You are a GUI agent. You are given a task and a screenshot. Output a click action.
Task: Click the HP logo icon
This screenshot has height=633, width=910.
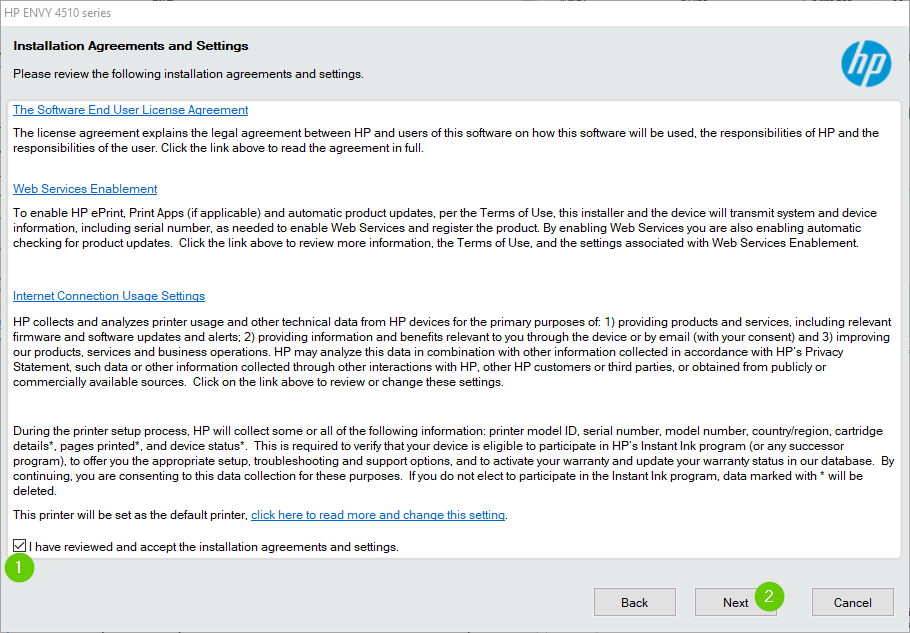click(866, 63)
